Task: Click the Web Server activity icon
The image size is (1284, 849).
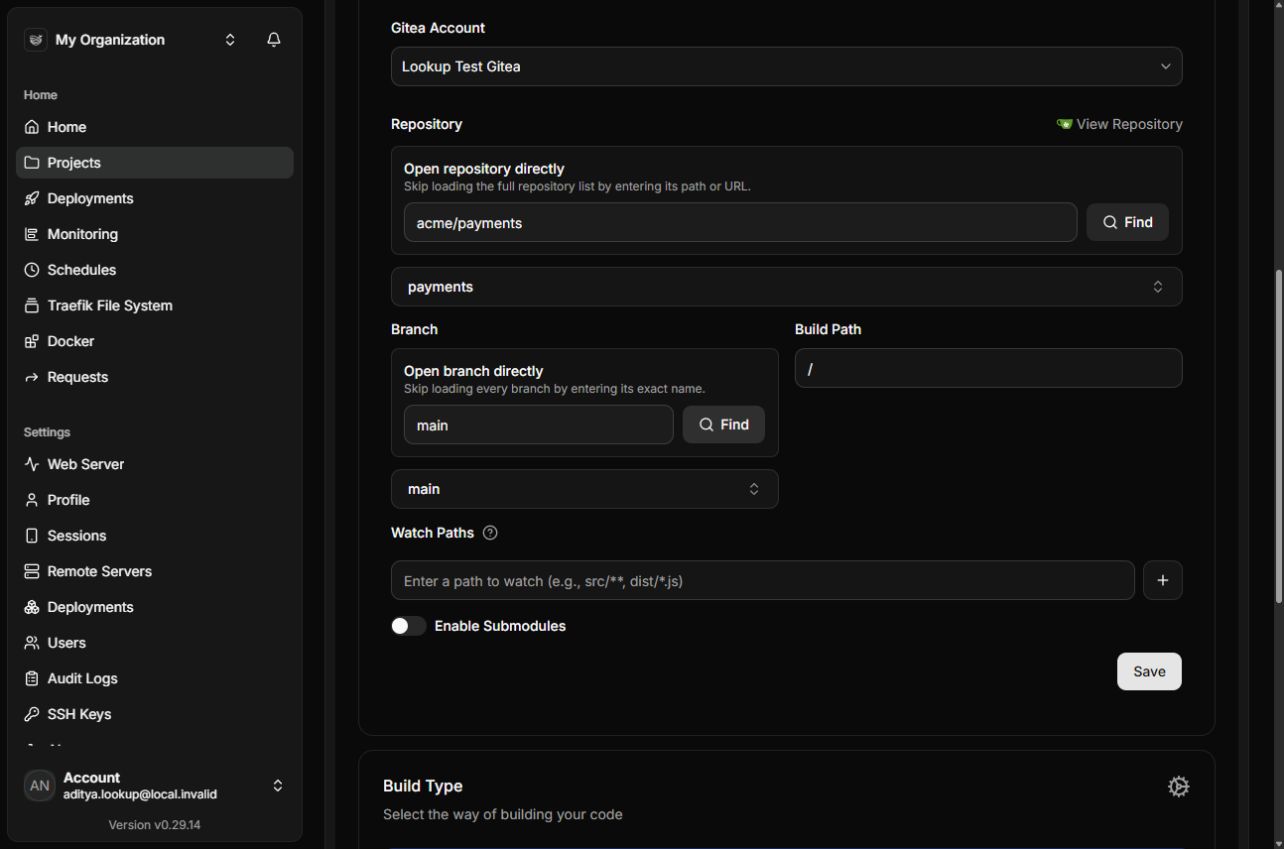Action: point(32,464)
